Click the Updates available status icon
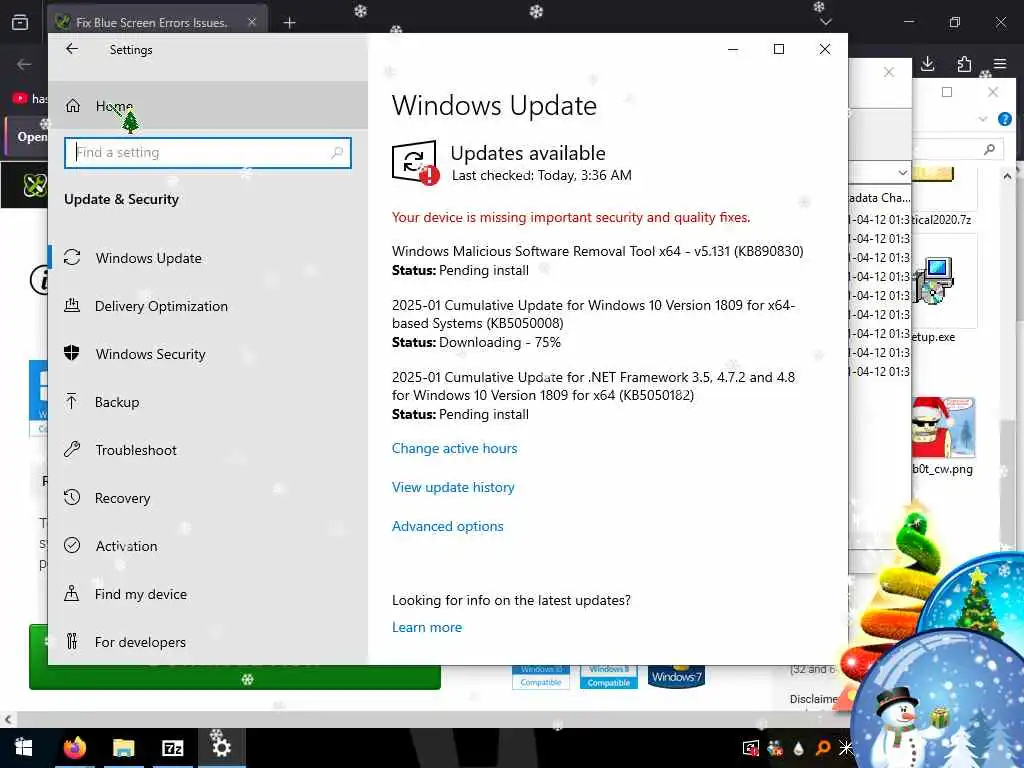This screenshot has height=768, width=1024. (x=415, y=163)
